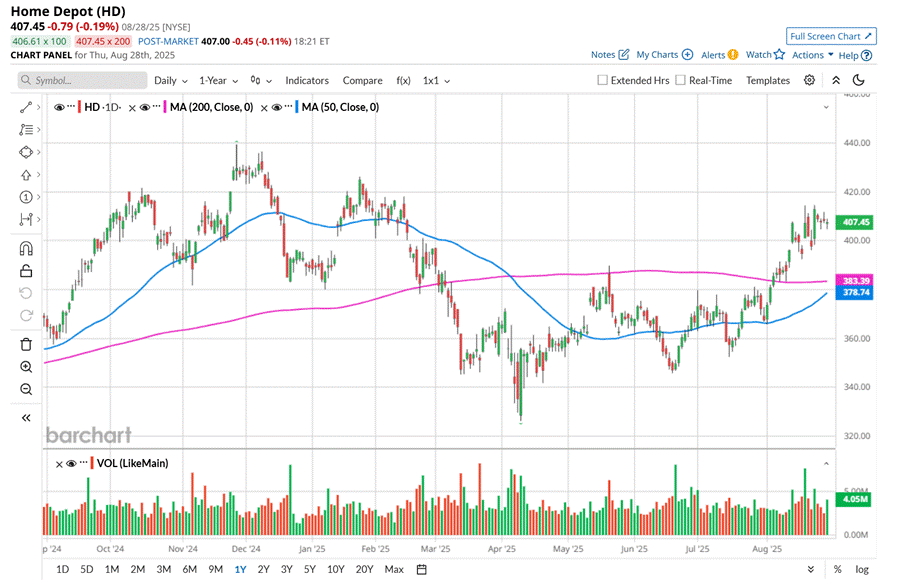Remove the MA 200 indicator
Image resolution: width=904 pixels, height=586 pixels.
(x=132, y=108)
